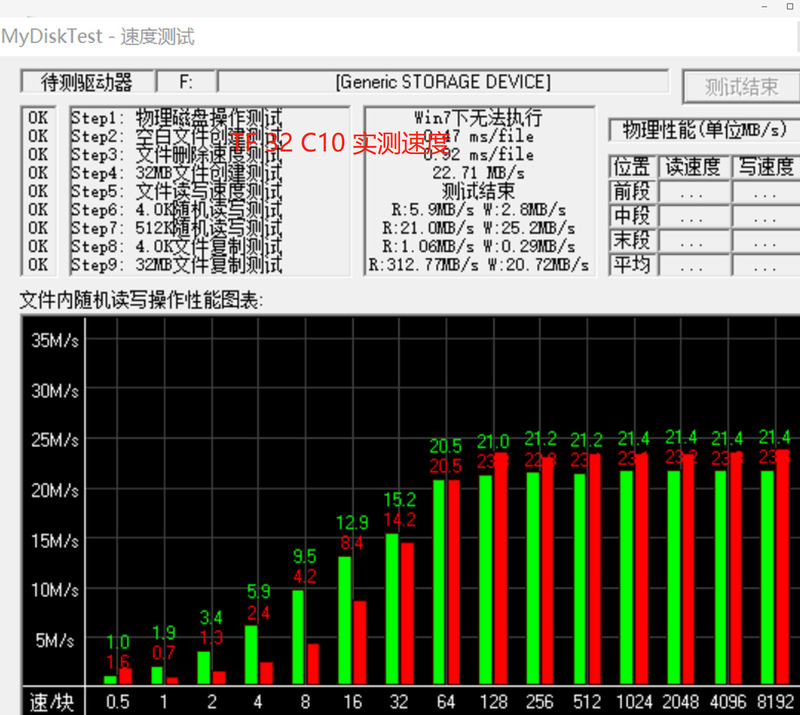
Task: Click the 前段 row label
Action: pyautogui.click(x=632, y=191)
